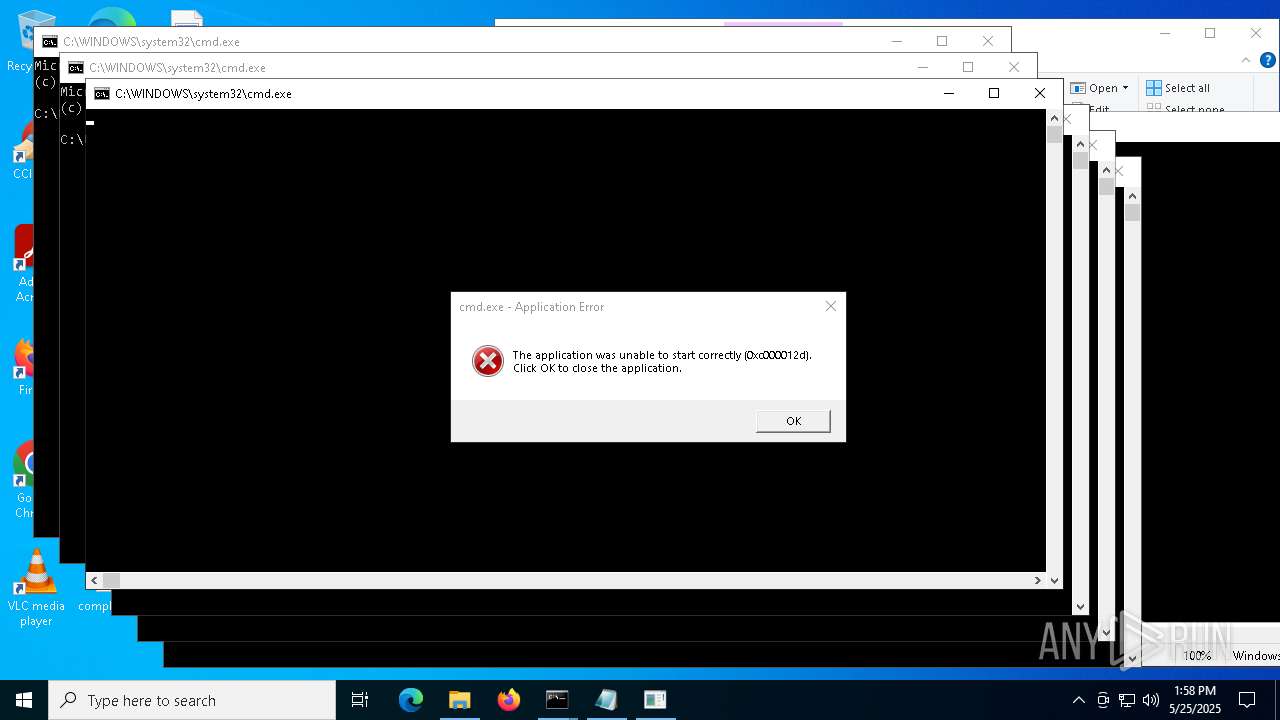Image resolution: width=1280 pixels, height=720 pixels.
Task: Launch Microsoft Edge from the taskbar
Action: coord(411,700)
